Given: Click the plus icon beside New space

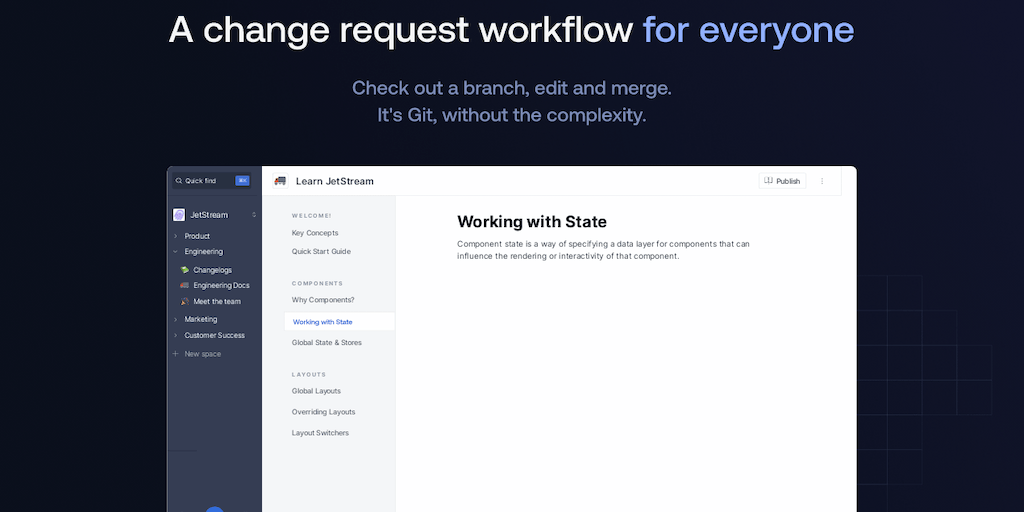Looking at the screenshot, I should (175, 354).
